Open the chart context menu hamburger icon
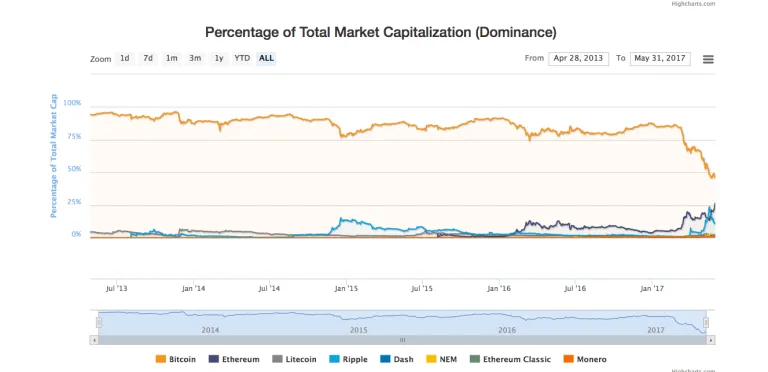The image size is (768, 372). (708, 59)
